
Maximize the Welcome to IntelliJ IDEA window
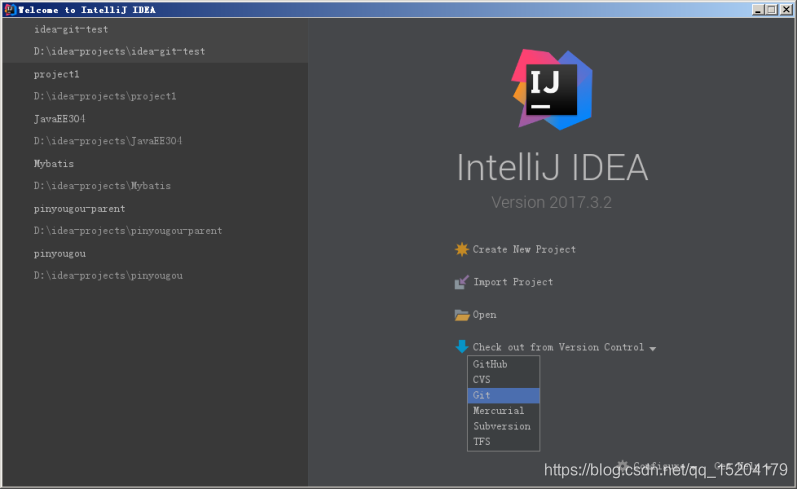point(772,9)
